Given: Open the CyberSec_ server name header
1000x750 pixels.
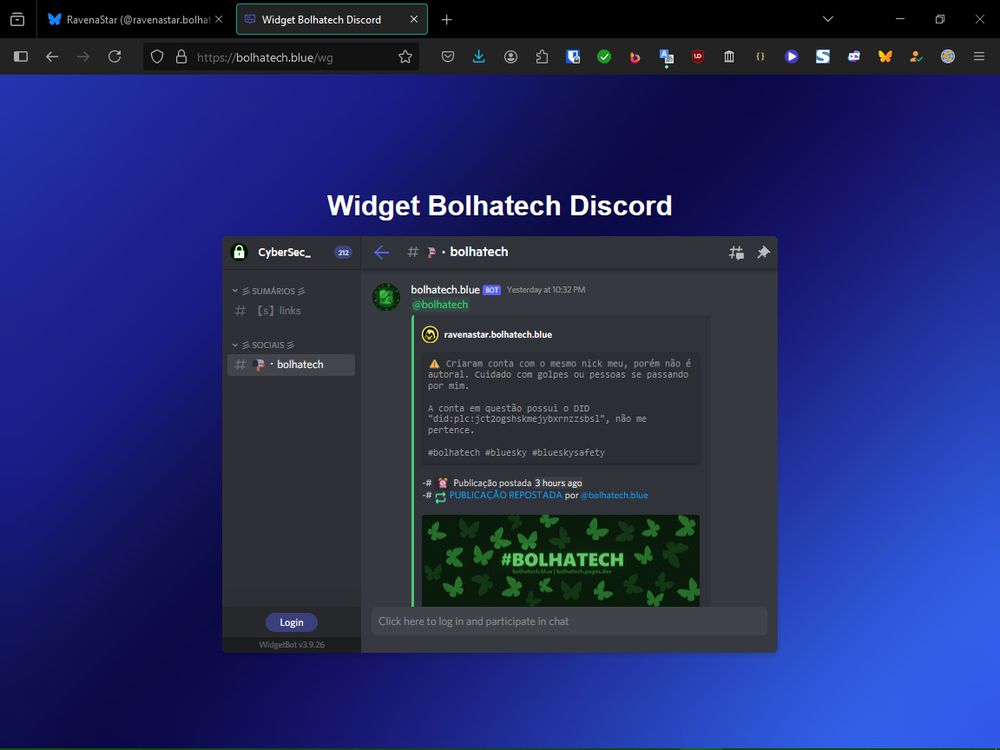Looking at the screenshot, I should (284, 253).
